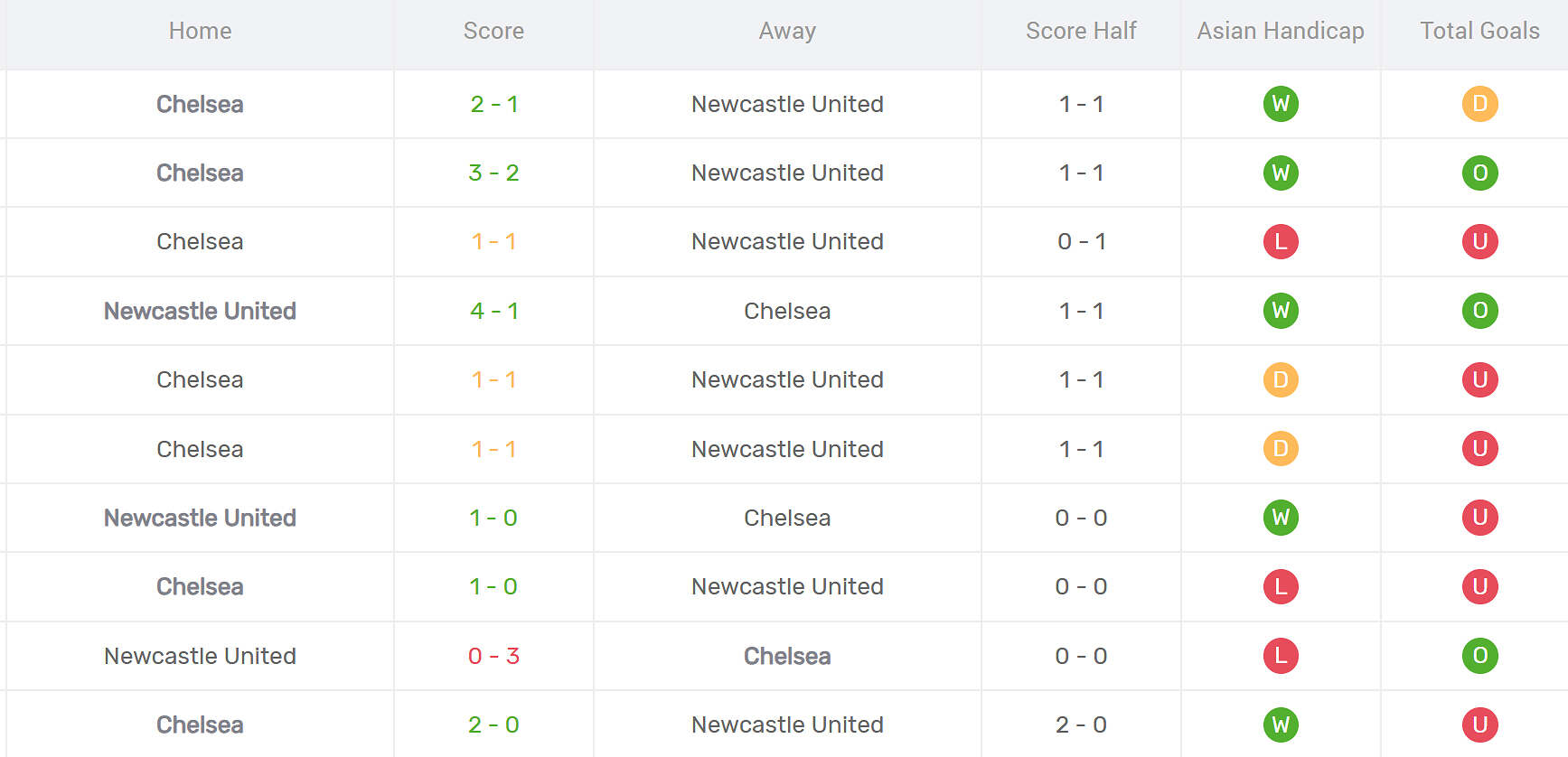Screen dimensions: 1568x757
Task: Click the green O badge in the 0 - 3 row
Action: click(1479, 656)
